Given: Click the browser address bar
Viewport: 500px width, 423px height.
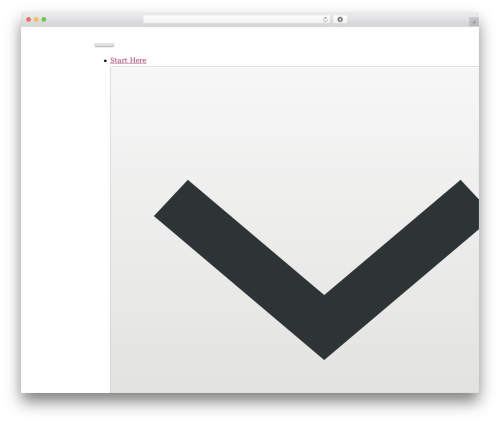Looking at the screenshot, I should tap(236, 19).
